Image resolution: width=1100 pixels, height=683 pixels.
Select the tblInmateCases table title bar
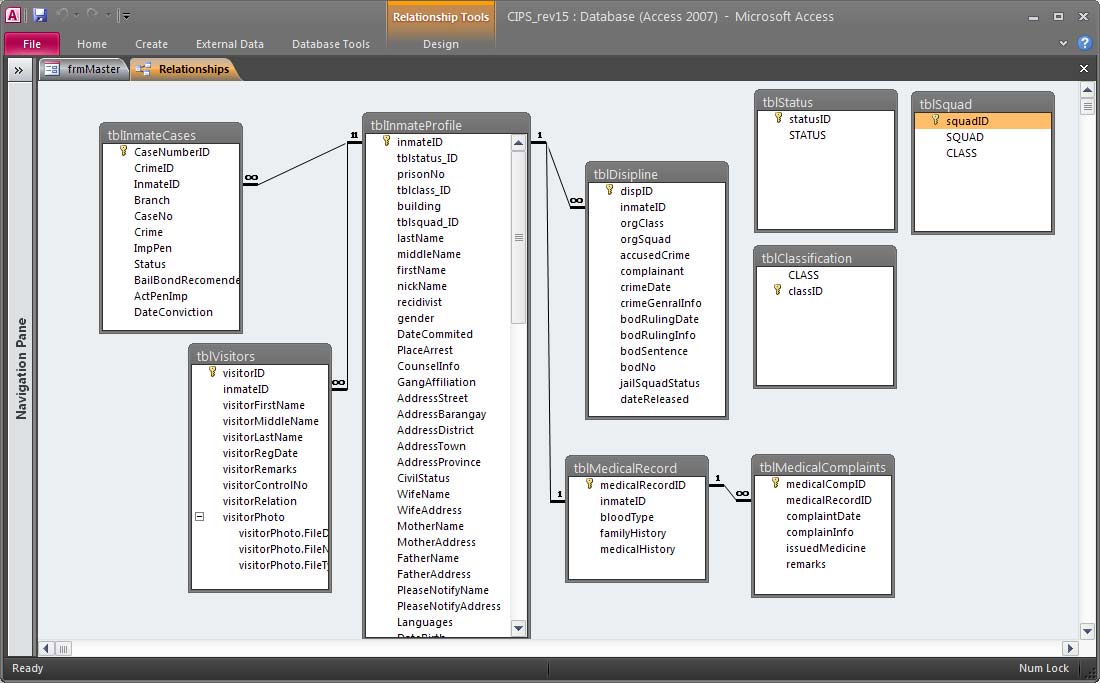coord(171,135)
